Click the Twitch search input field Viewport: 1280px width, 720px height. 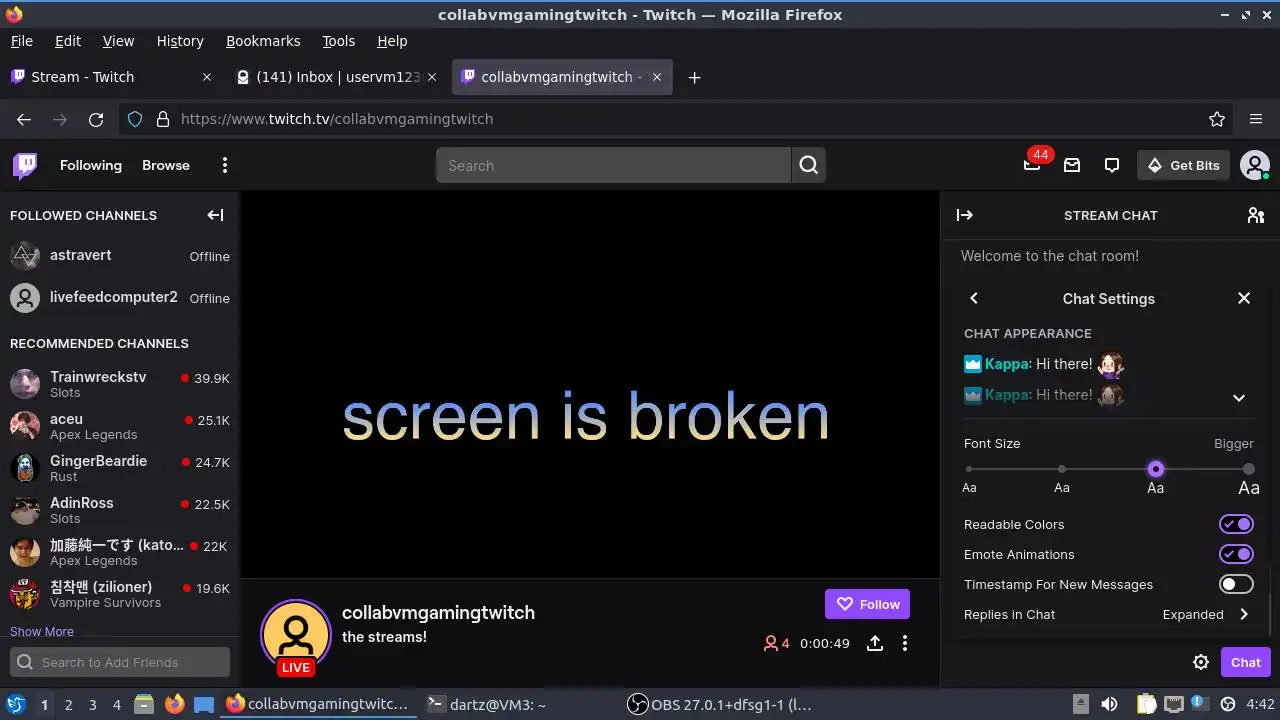pos(614,165)
